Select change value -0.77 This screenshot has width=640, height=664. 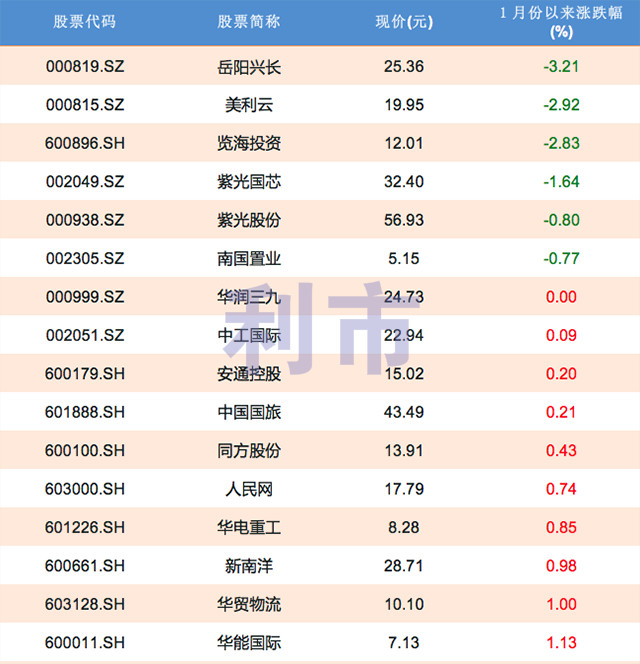click(x=561, y=258)
